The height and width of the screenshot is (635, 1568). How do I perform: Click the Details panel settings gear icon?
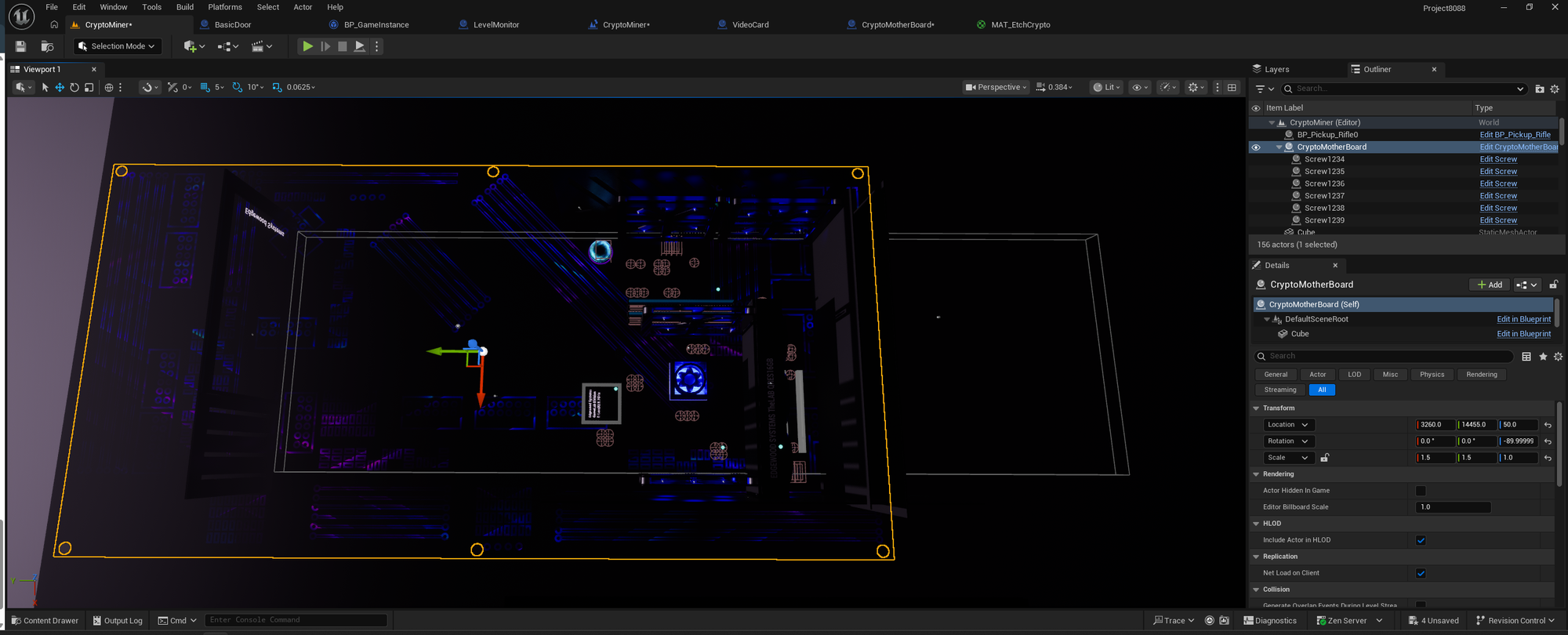(1558, 357)
